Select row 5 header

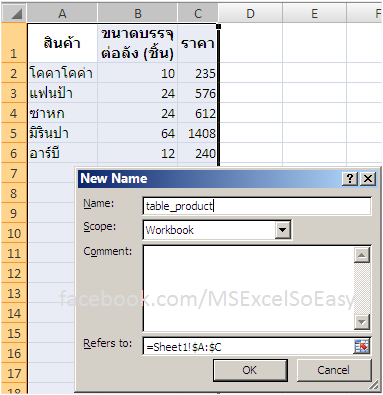click(14, 133)
